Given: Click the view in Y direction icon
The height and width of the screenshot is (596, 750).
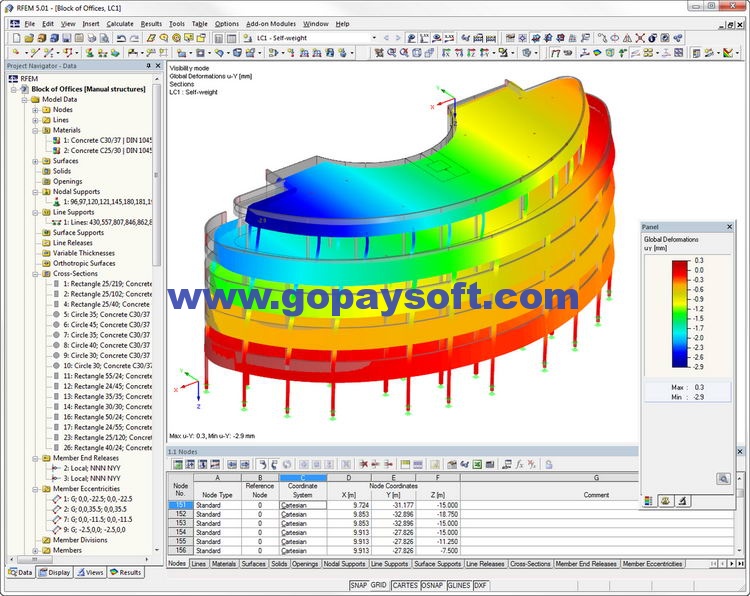Looking at the screenshot, I should (458, 53).
